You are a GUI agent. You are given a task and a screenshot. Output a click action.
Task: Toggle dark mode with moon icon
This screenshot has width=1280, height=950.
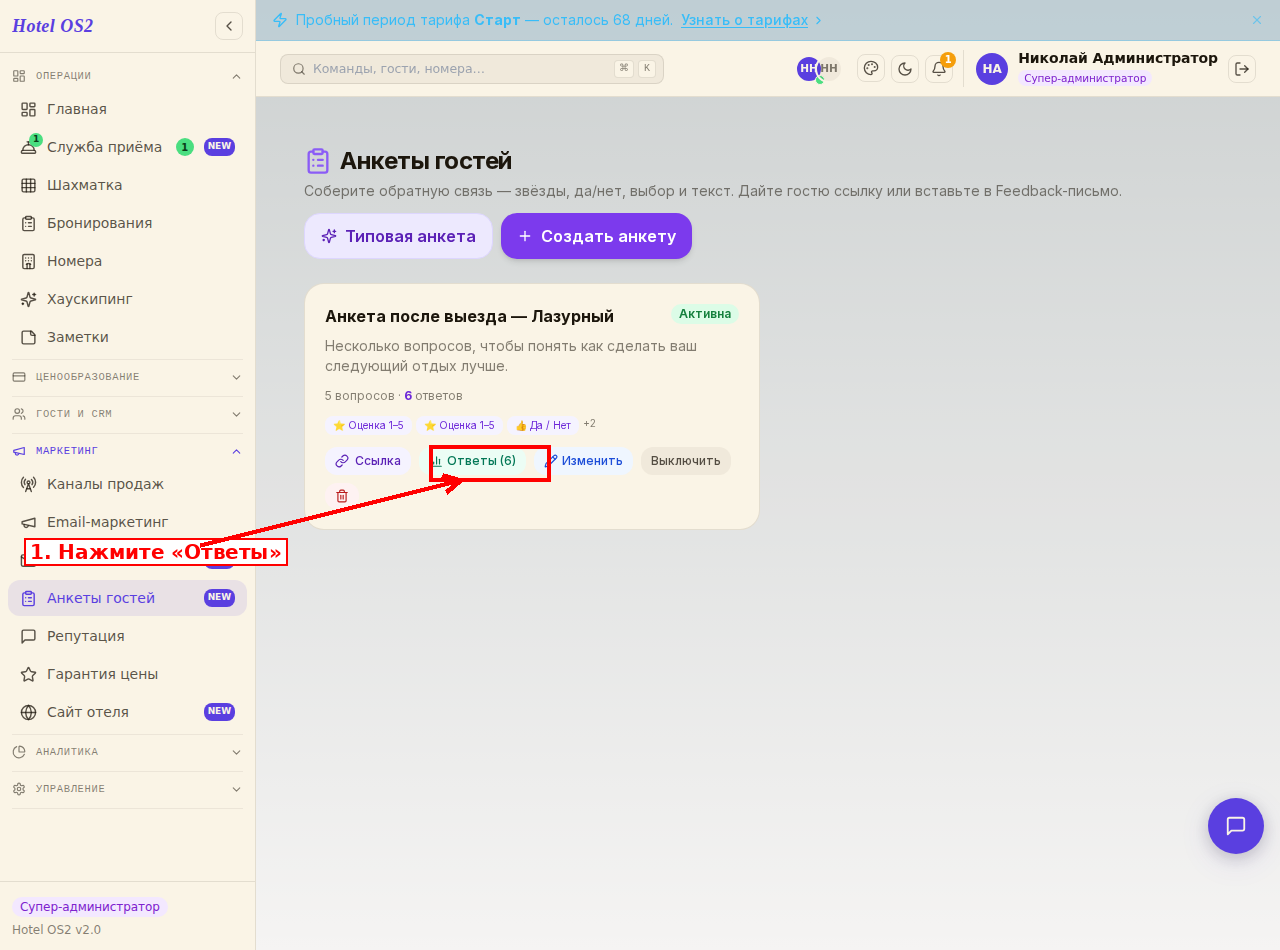pyautogui.click(x=905, y=69)
